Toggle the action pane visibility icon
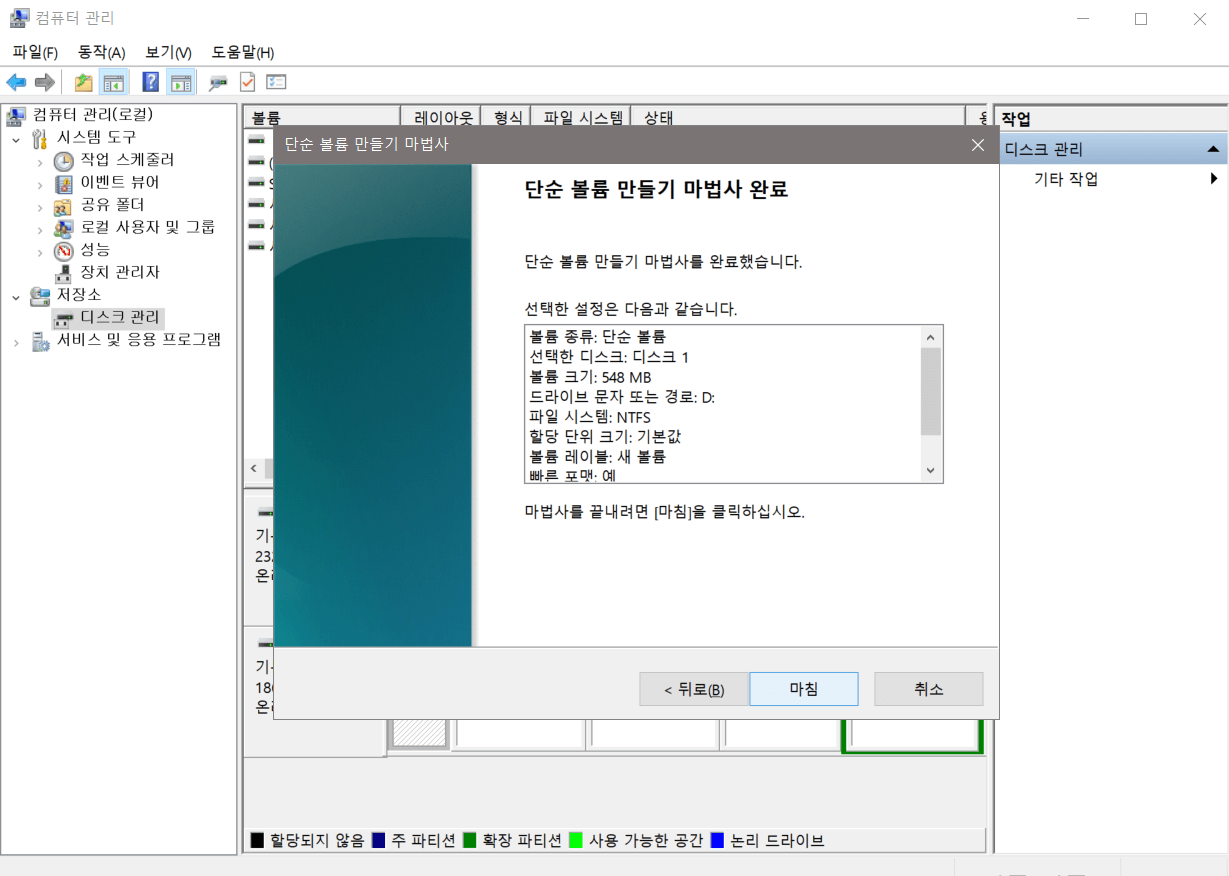The height and width of the screenshot is (876, 1229). pyautogui.click(x=181, y=81)
